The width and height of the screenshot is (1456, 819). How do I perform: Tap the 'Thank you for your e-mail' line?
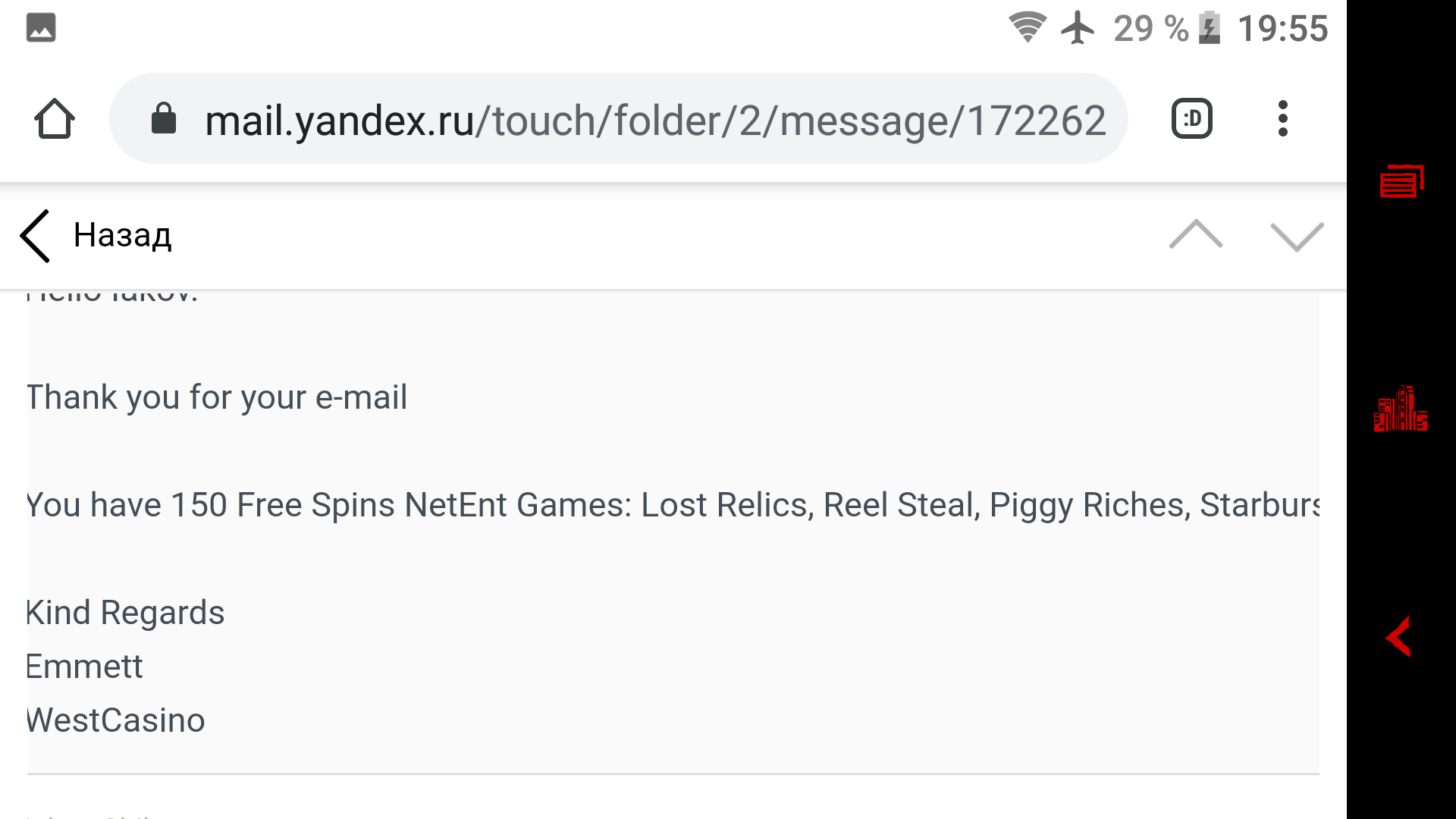[217, 397]
